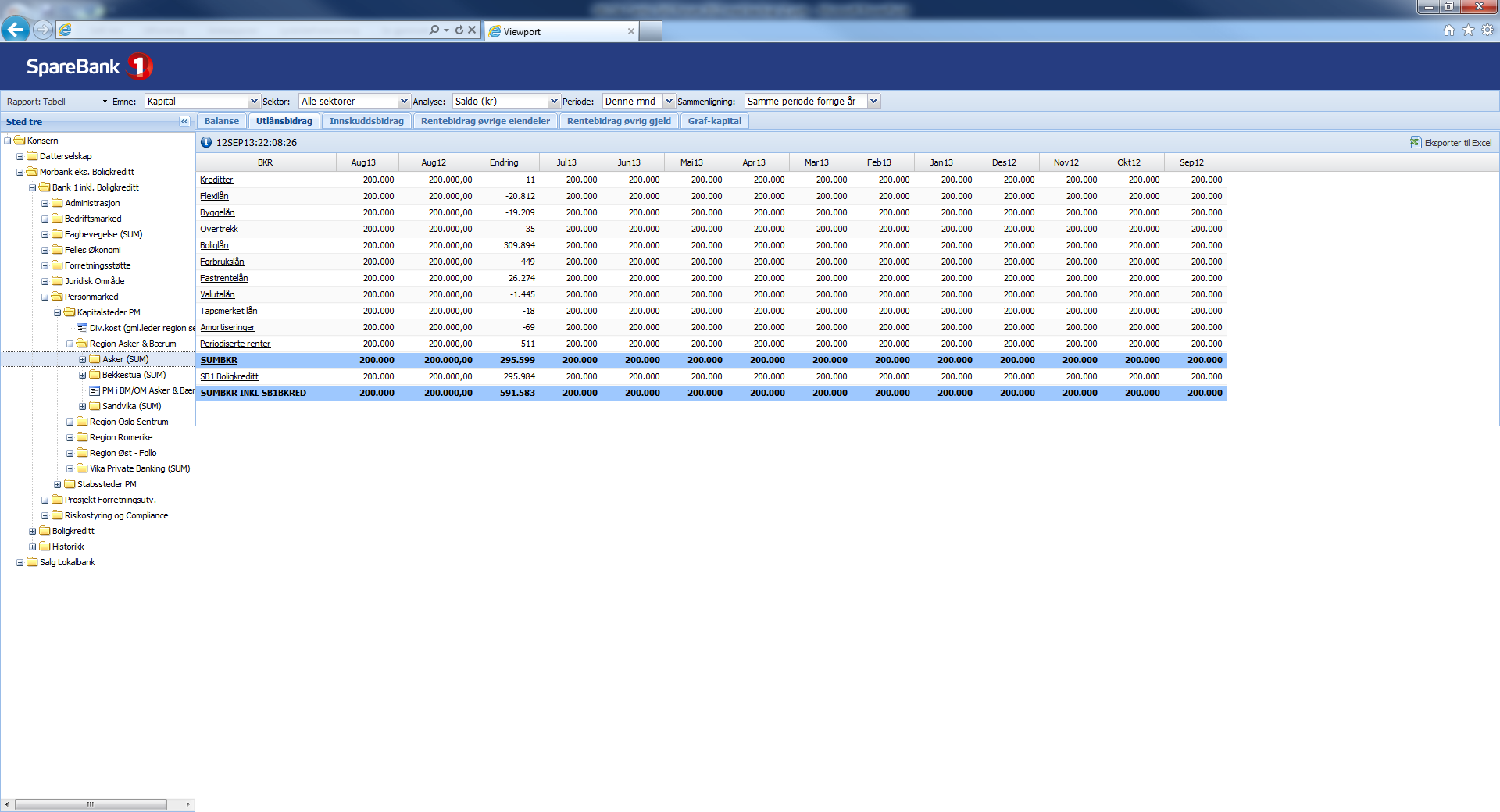Switch to the Innskuddsbidrag tab
1500x812 pixels.
click(366, 121)
